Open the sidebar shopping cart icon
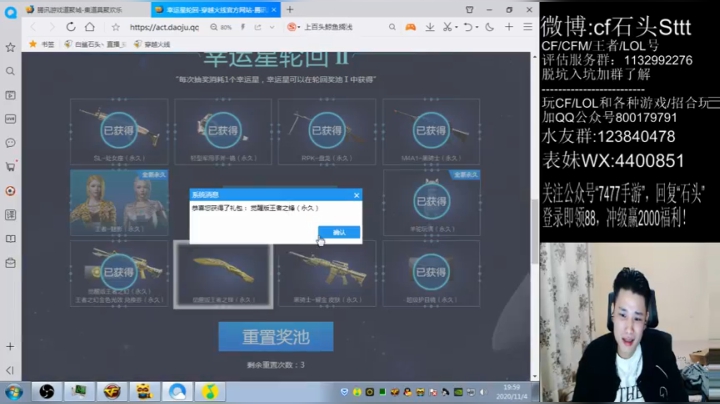The height and width of the screenshot is (404, 720). [10, 167]
